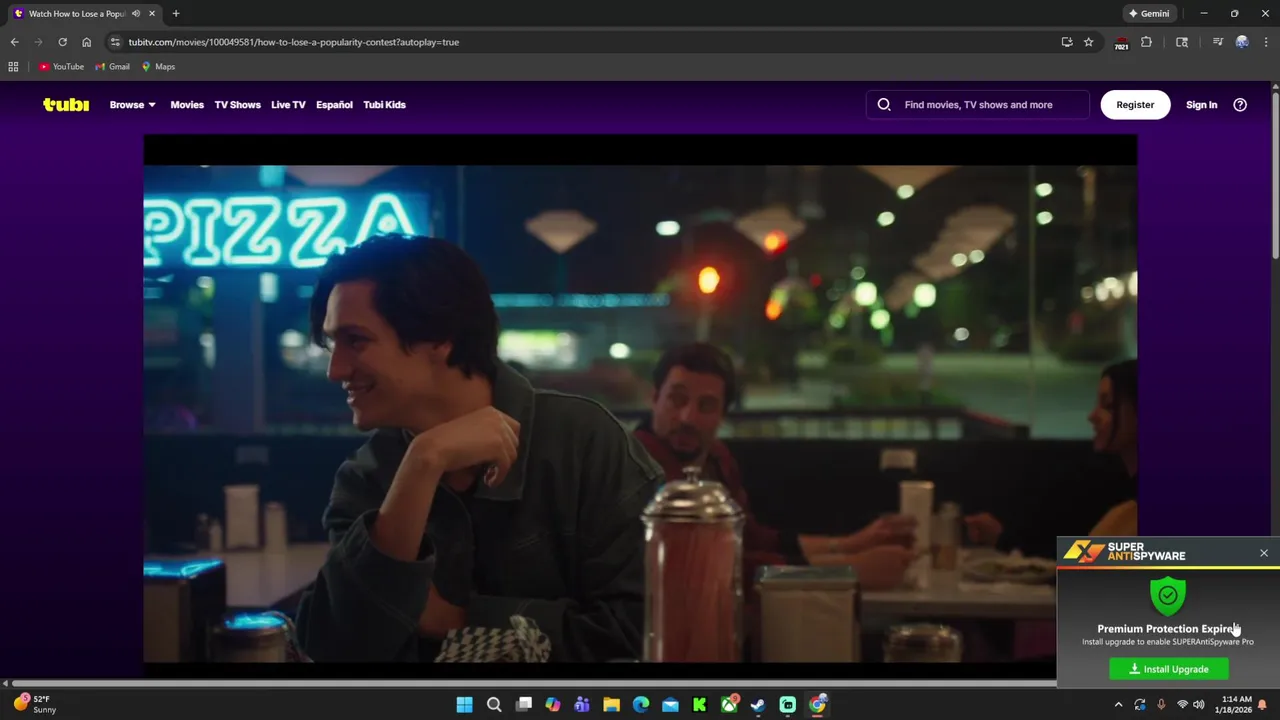Open Gemini in Chrome
The image size is (1280, 720).
pyautogui.click(x=1149, y=13)
